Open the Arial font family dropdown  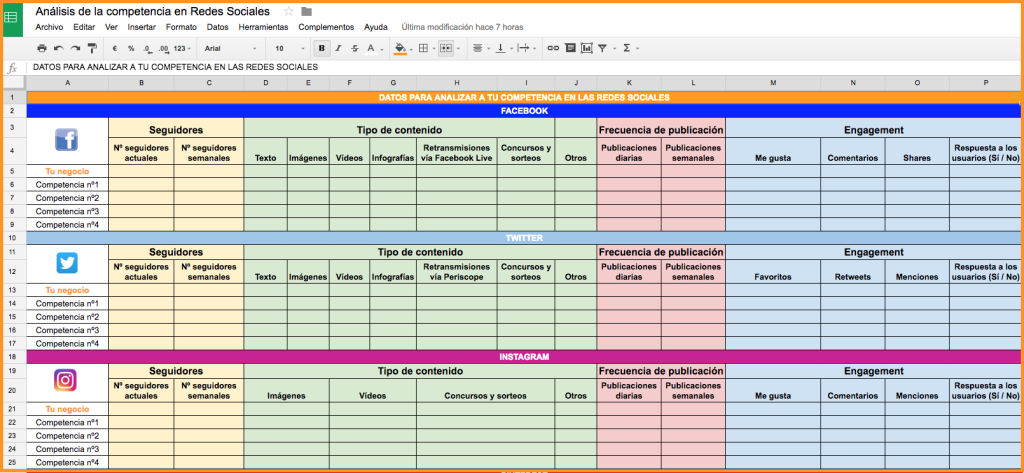pos(230,48)
